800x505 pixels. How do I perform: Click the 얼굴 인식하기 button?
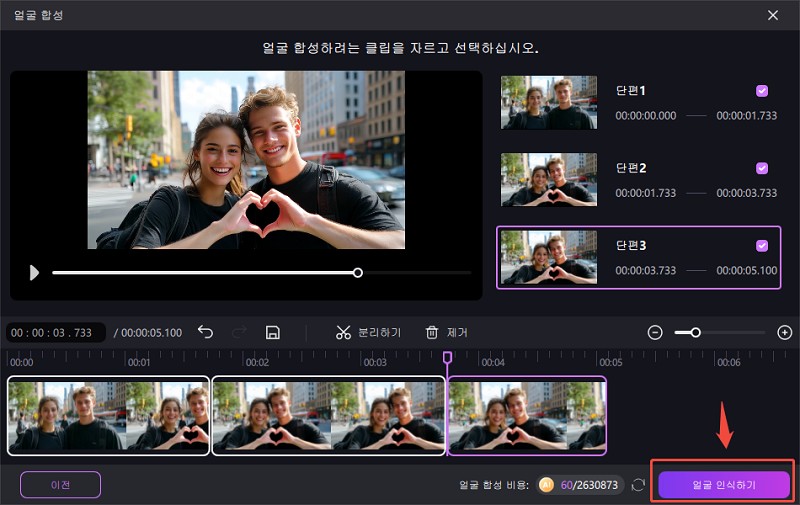(x=724, y=485)
